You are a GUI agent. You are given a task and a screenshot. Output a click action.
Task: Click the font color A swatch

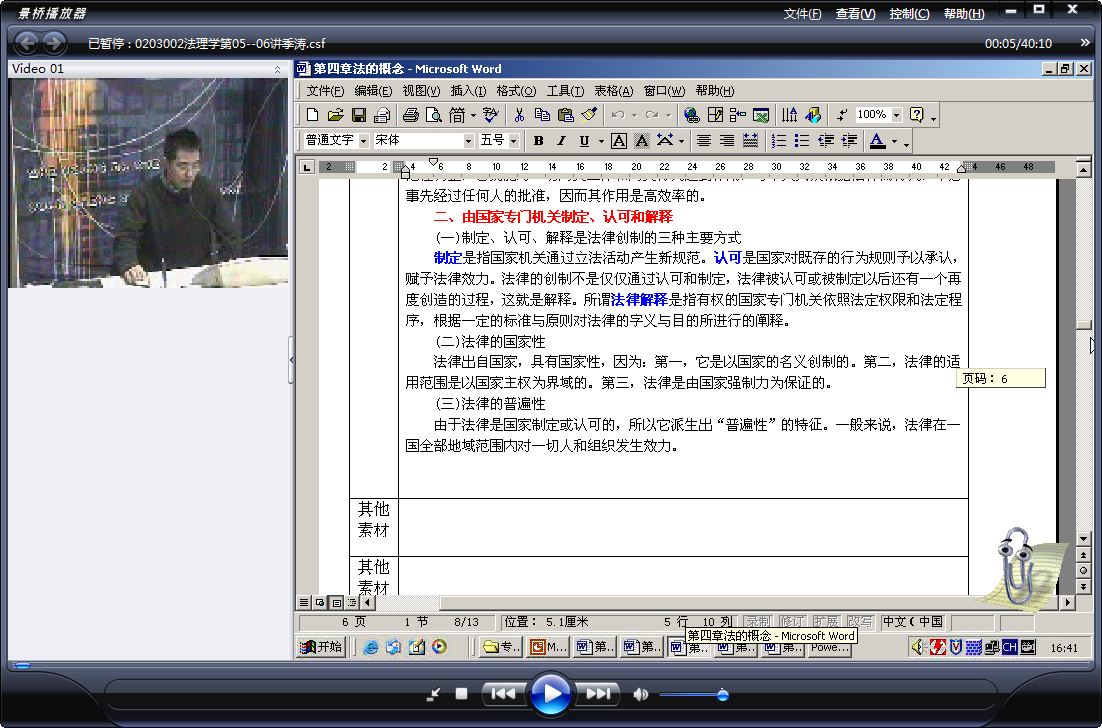(877, 141)
